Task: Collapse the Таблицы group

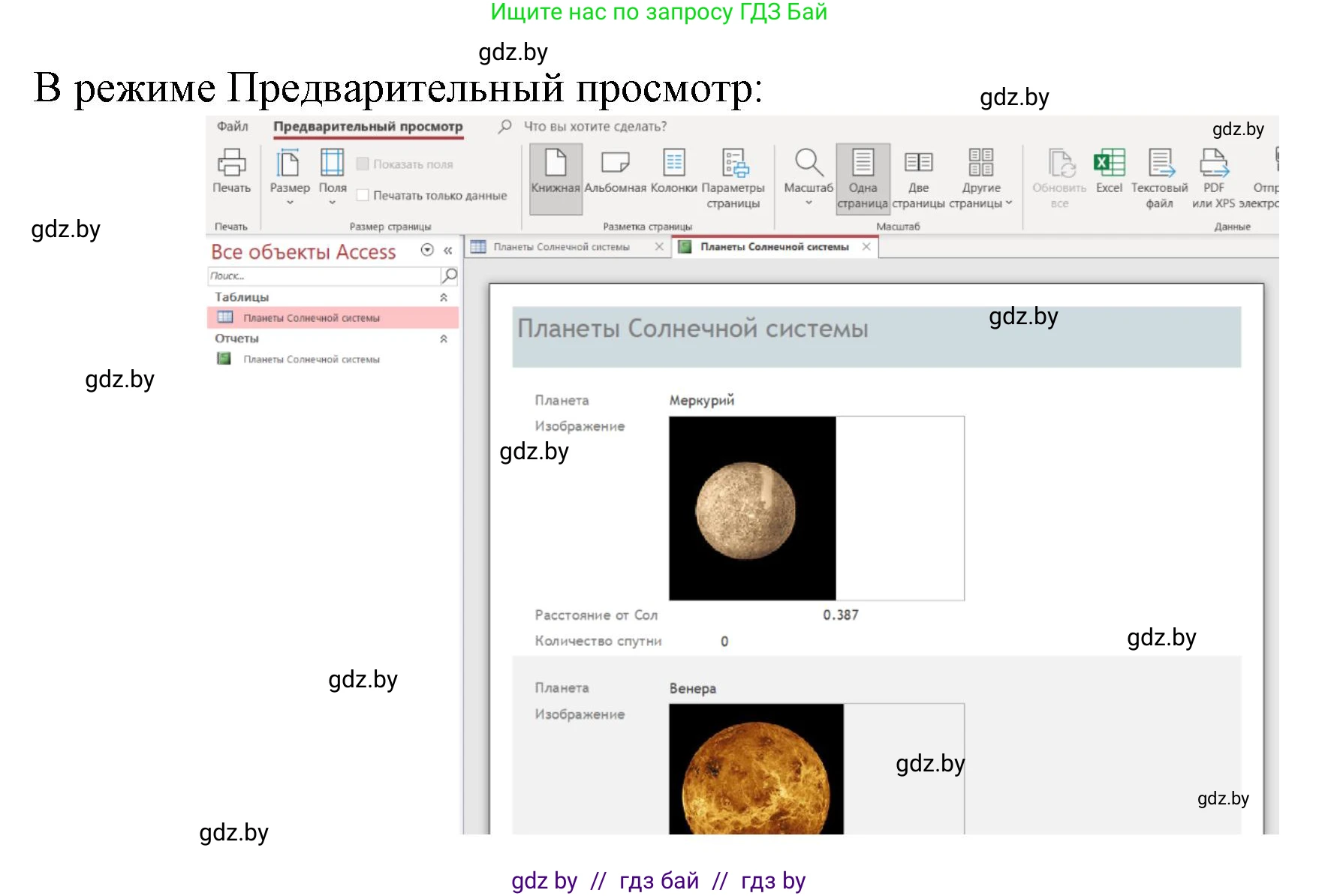Action: tap(444, 296)
